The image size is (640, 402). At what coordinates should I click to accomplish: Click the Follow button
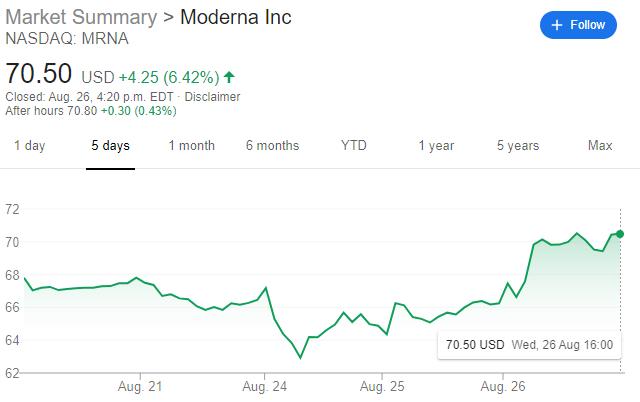[578, 25]
